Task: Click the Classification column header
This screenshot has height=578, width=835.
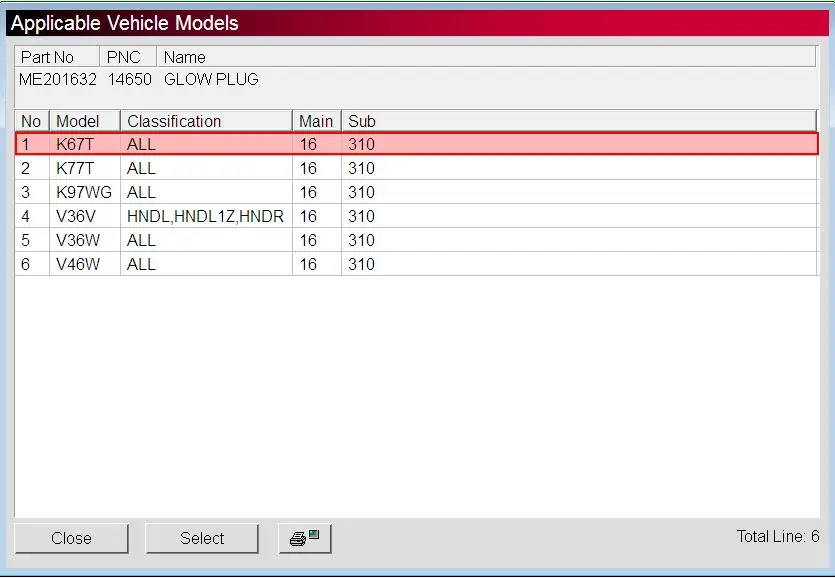Action: tap(207, 121)
